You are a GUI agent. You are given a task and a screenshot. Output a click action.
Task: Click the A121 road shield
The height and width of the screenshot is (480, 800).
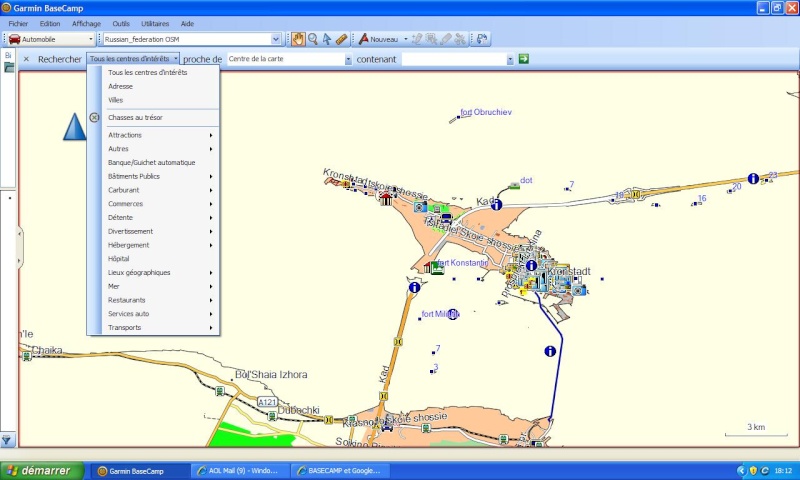267,402
